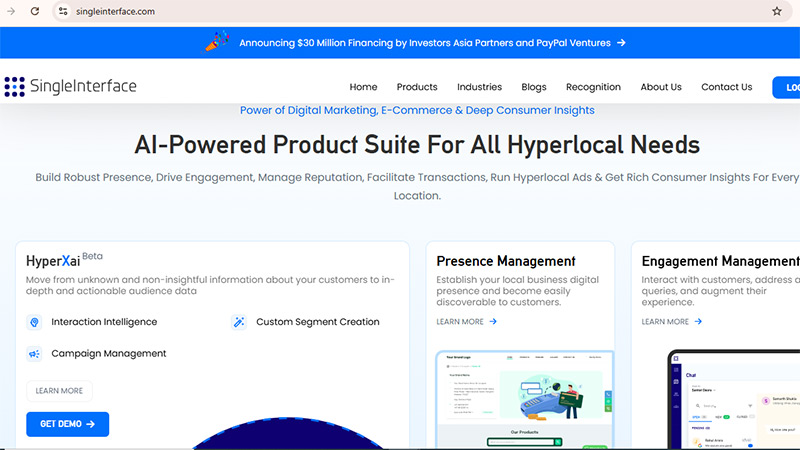Viewport: 800px width, 450px height.
Task: Click the browser back arrow
Action: (x=10, y=11)
